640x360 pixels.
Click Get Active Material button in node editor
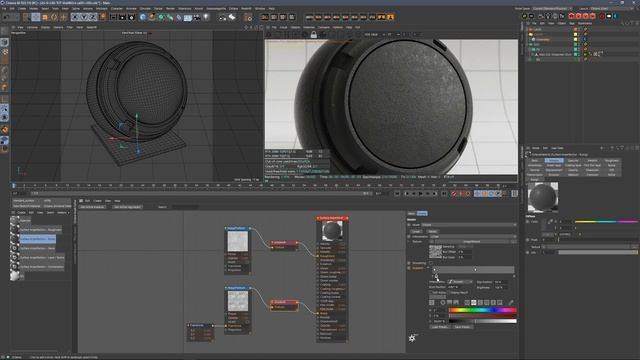coord(92,207)
